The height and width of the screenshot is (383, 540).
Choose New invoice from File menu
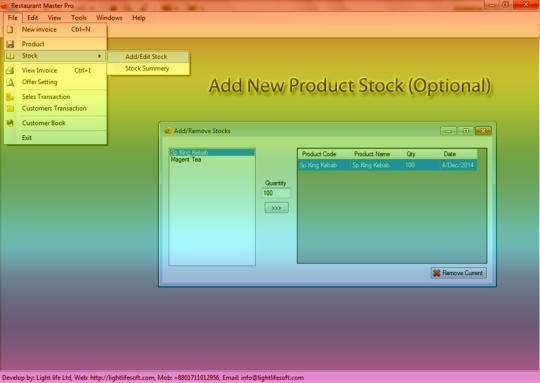[x=55, y=30]
